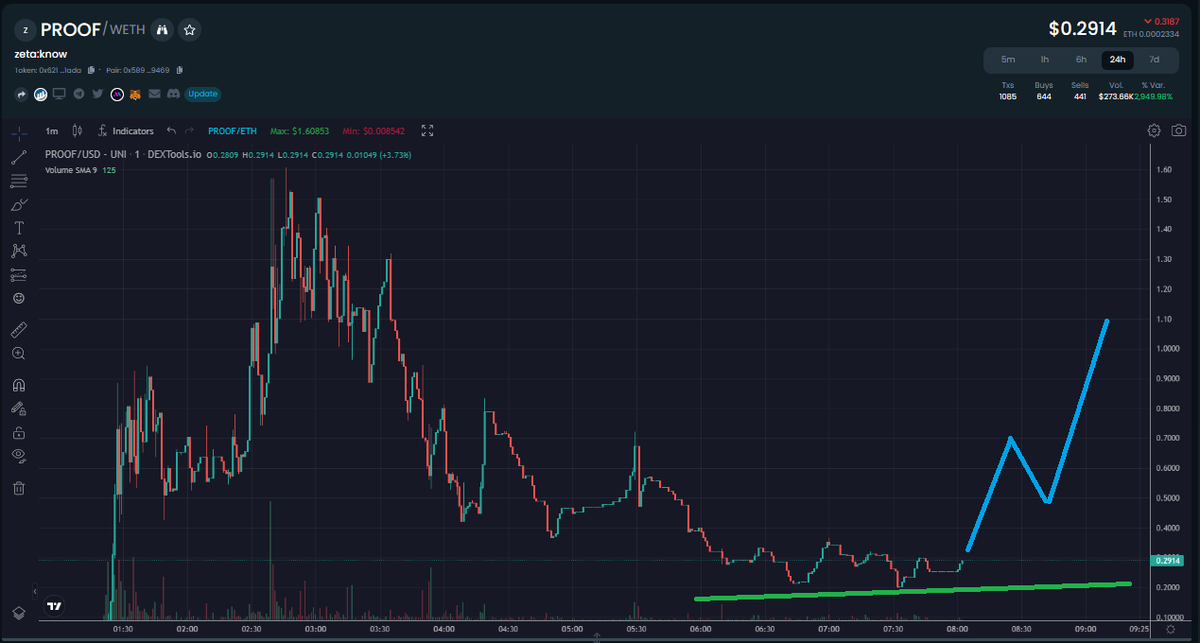The width and height of the screenshot is (1200, 643).
Task: Open the round purple logo link
Action: pyautogui.click(x=116, y=94)
